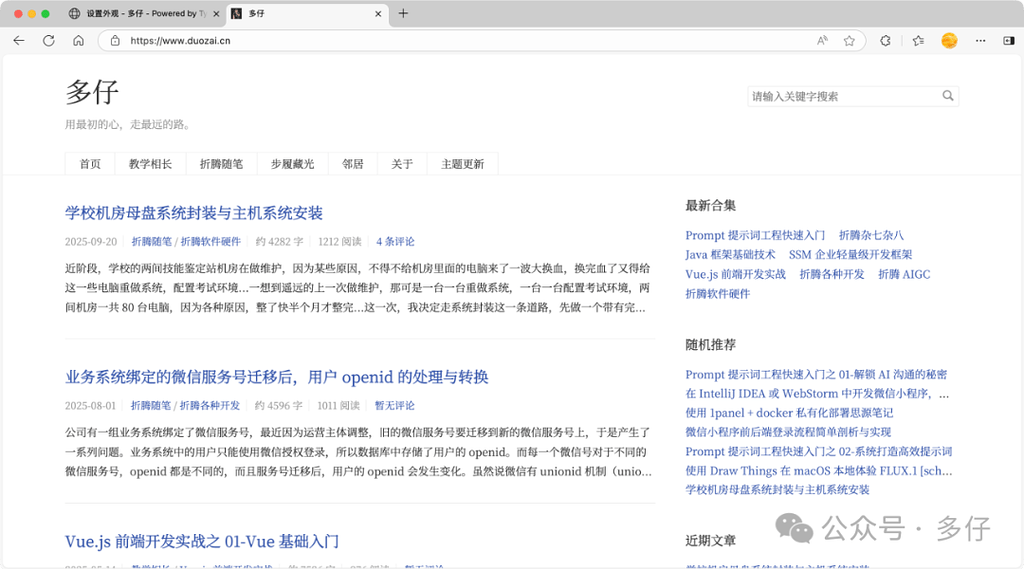
Task: View site info via the lock icon
Action: click(x=115, y=41)
